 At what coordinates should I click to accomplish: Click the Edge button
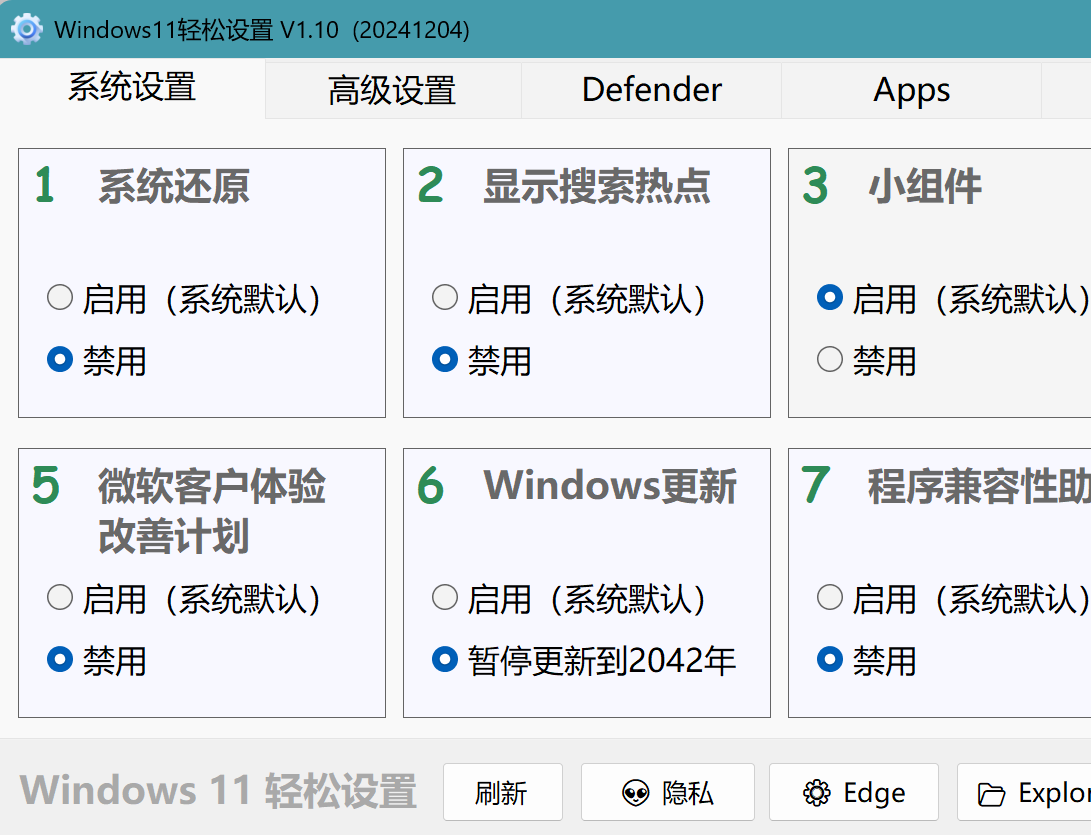854,792
